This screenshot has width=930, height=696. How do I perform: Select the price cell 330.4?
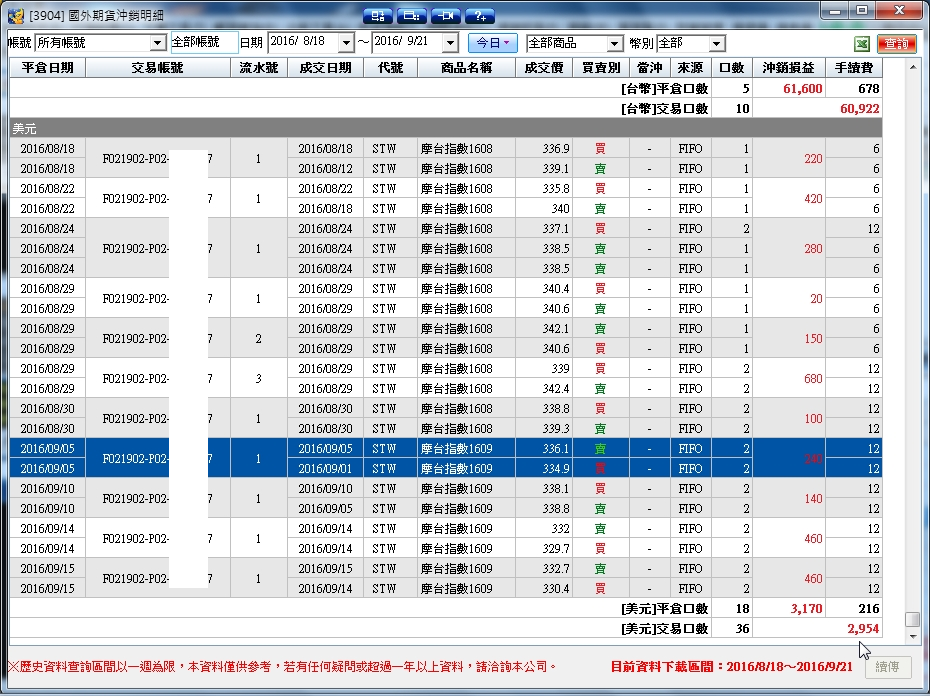(x=544, y=589)
